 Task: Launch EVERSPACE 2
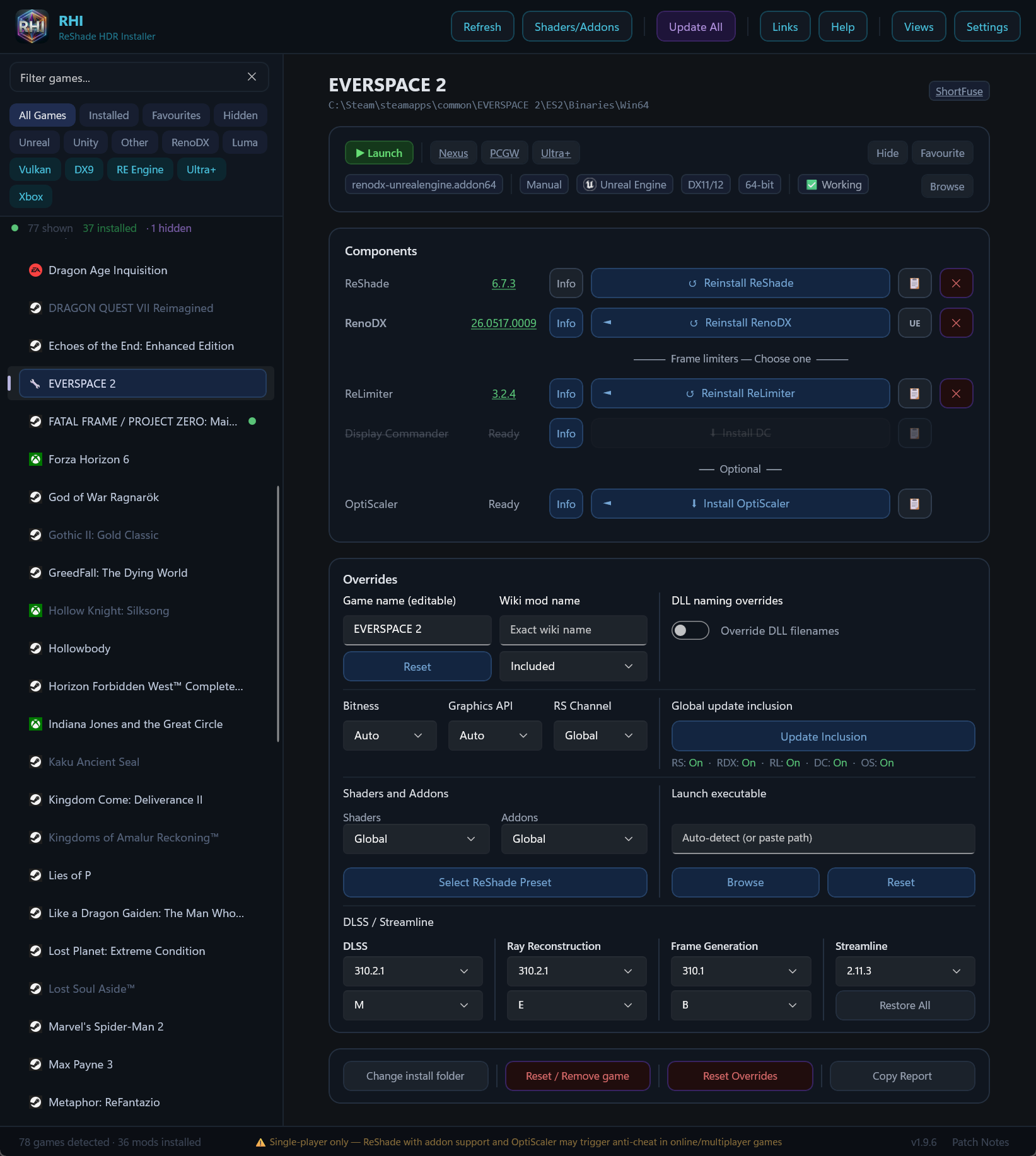pyautogui.click(x=379, y=153)
